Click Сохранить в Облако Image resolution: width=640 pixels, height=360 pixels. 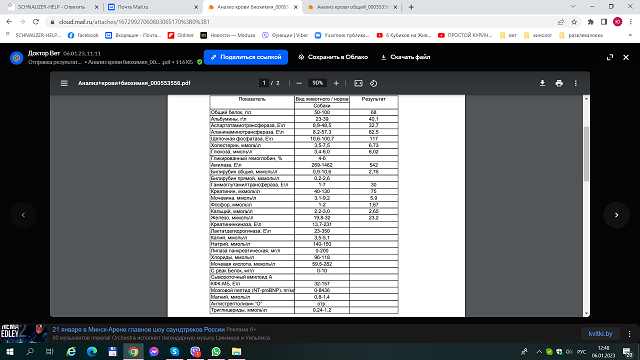point(333,57)
